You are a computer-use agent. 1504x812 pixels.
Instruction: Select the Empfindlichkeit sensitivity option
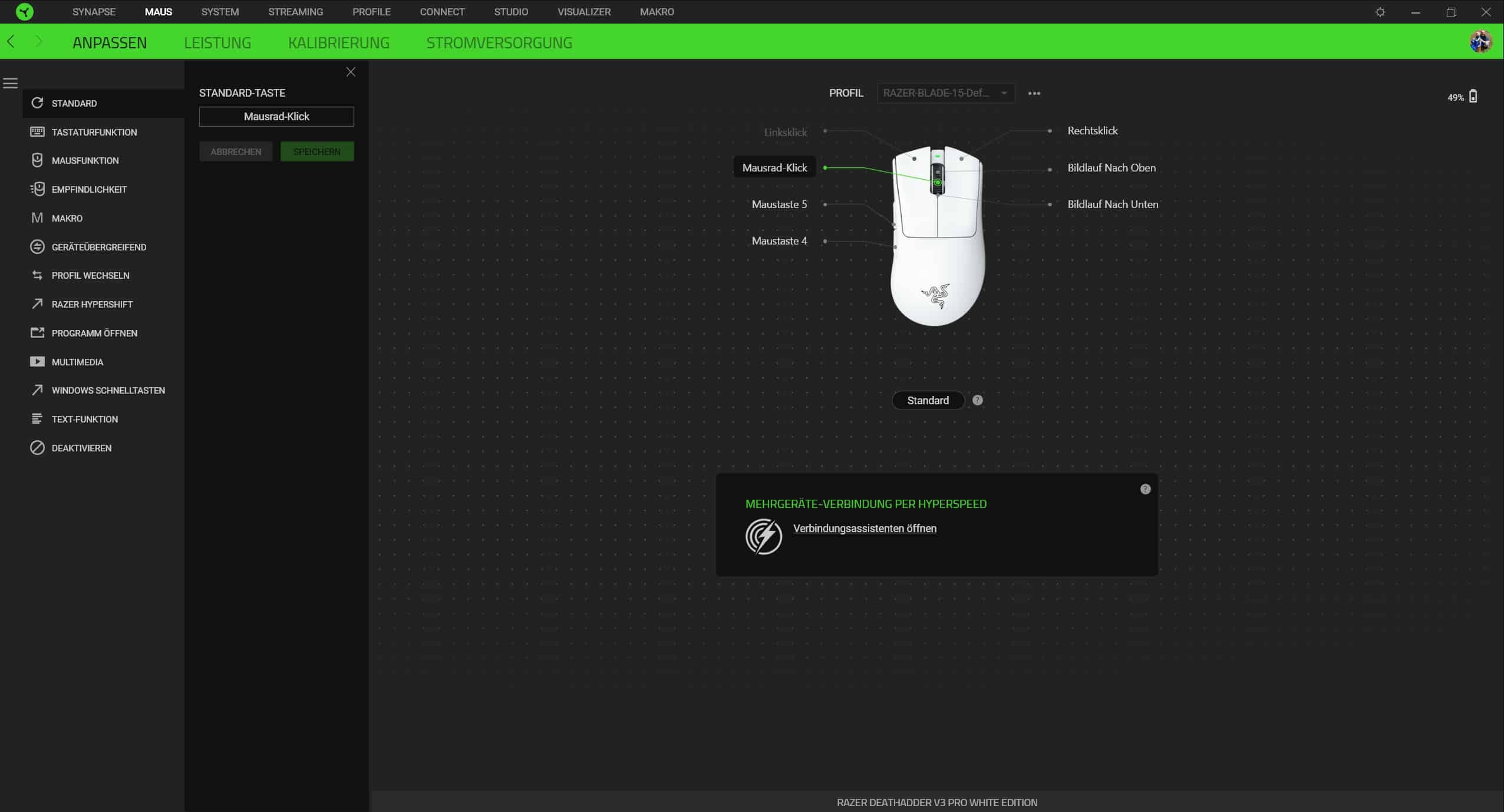coord(88,189)
